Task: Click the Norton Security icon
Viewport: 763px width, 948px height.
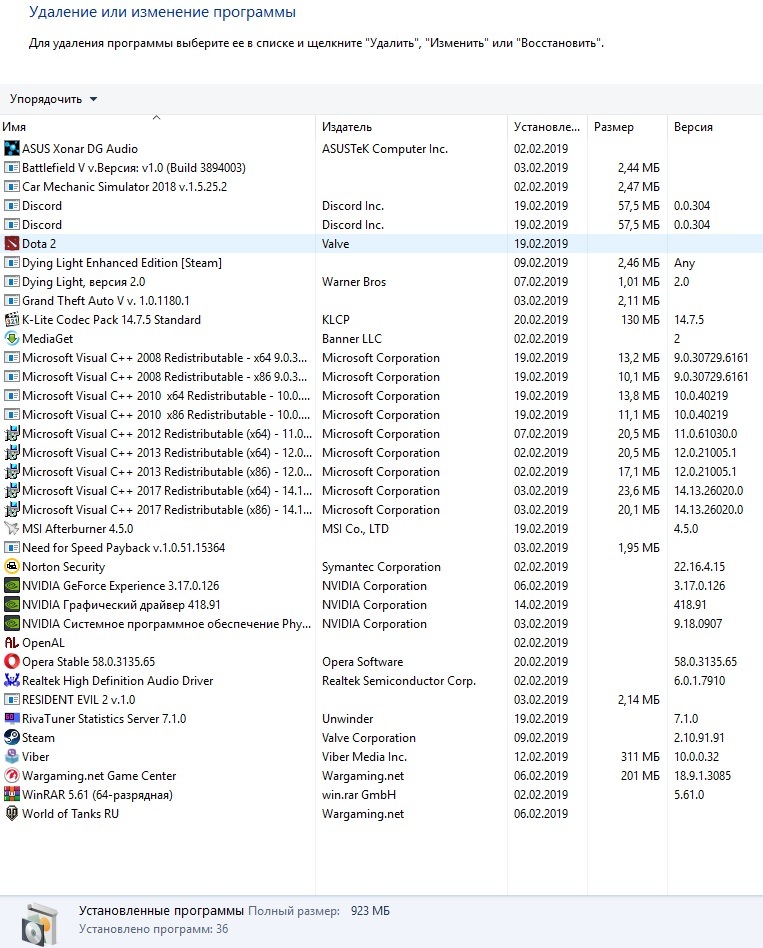Action: [12, 567]
